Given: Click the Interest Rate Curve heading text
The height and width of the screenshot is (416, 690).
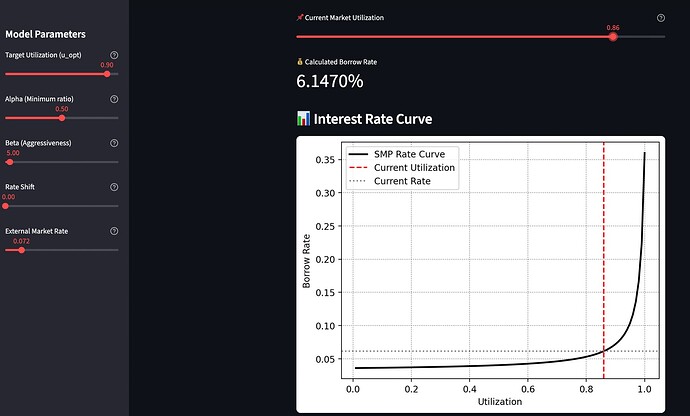Looking at the screenshot, I should pyautogui.click(x=373, y=119).
